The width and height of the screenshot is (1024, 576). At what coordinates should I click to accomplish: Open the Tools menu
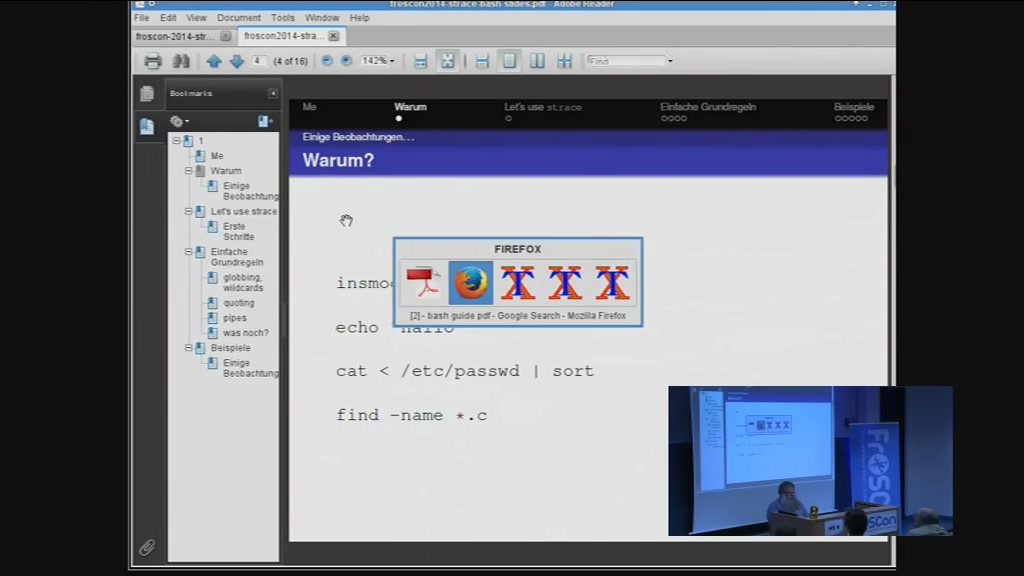[x=283, y=18]
